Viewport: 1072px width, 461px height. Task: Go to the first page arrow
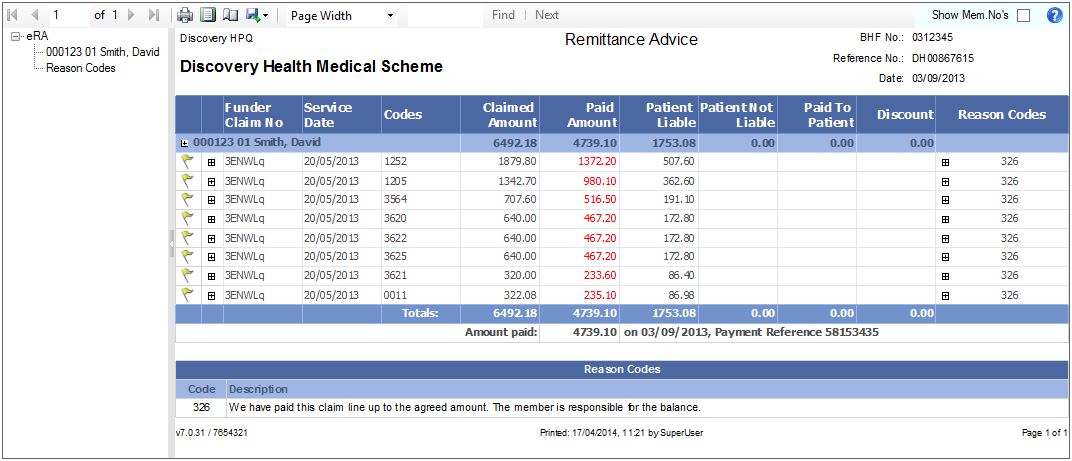click(x=13, y=15)
